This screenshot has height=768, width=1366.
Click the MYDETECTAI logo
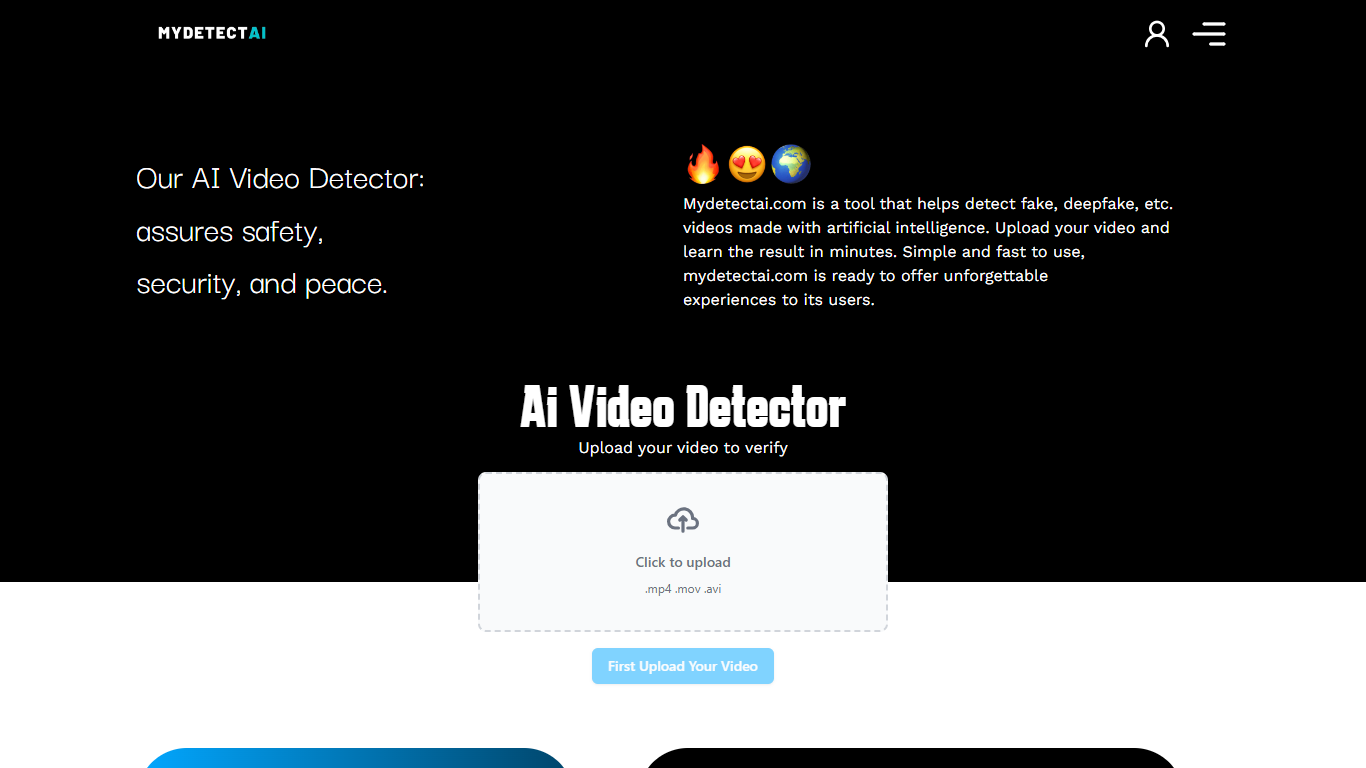(x=212, y=33)
